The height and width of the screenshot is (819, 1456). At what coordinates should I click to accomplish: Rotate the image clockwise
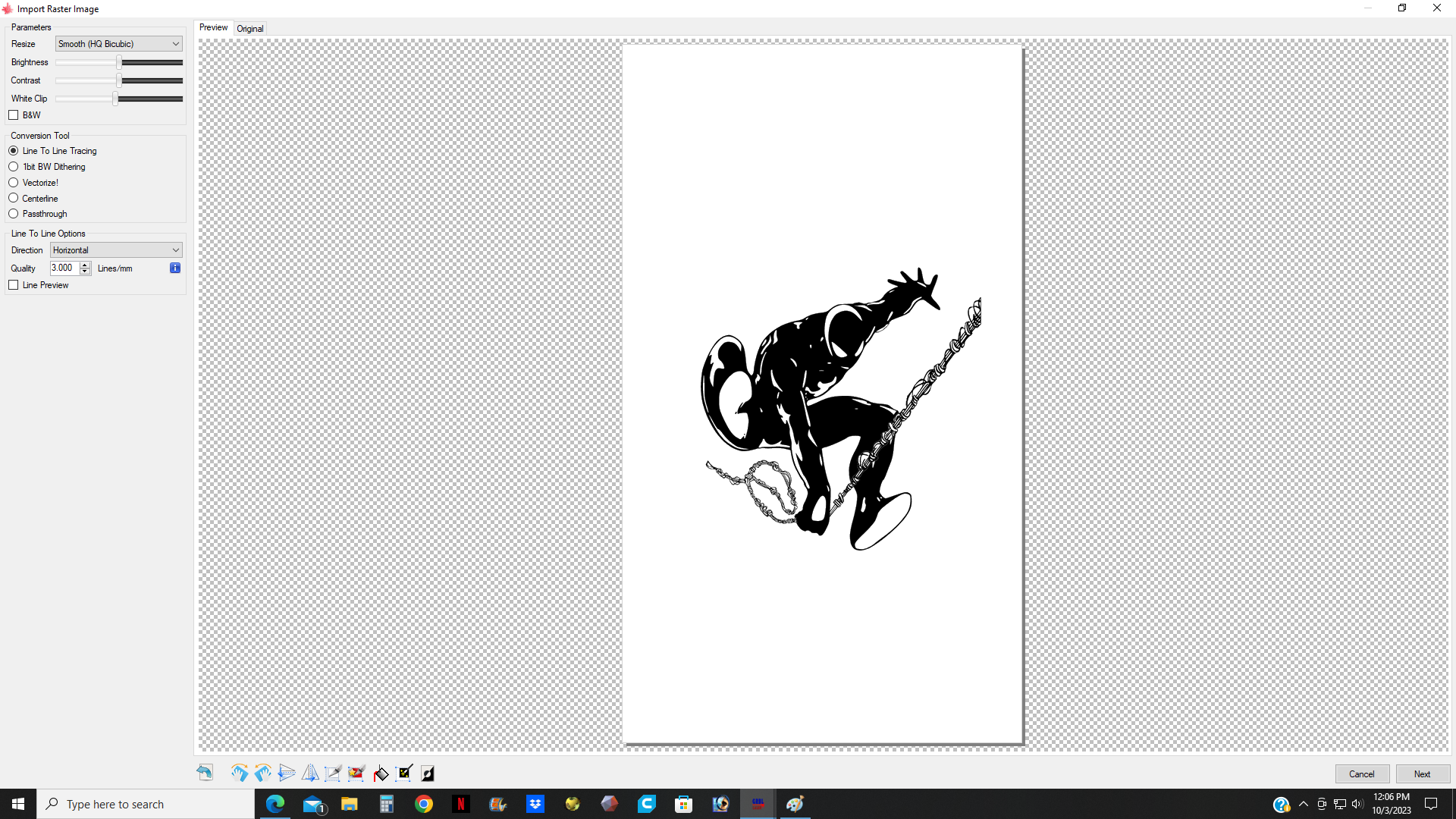pos(240,773)
